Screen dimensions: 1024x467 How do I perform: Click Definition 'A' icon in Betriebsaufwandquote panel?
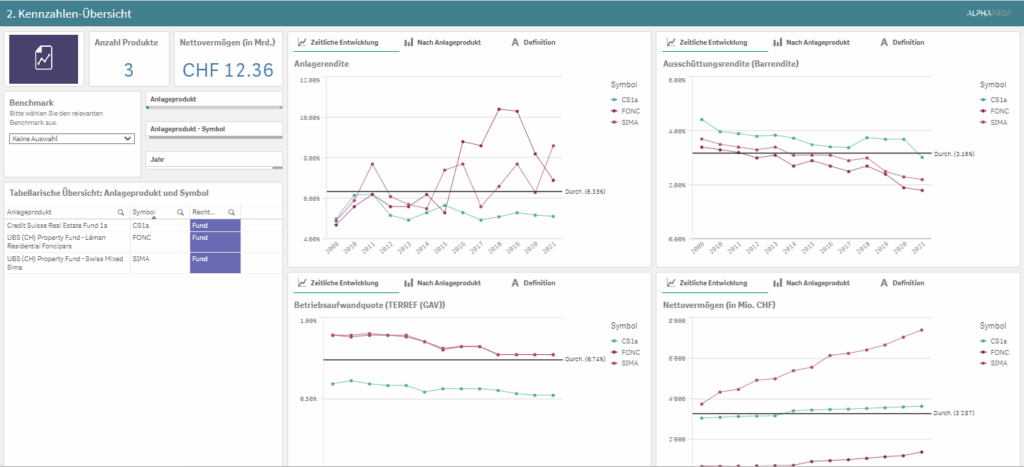[515, 283]
